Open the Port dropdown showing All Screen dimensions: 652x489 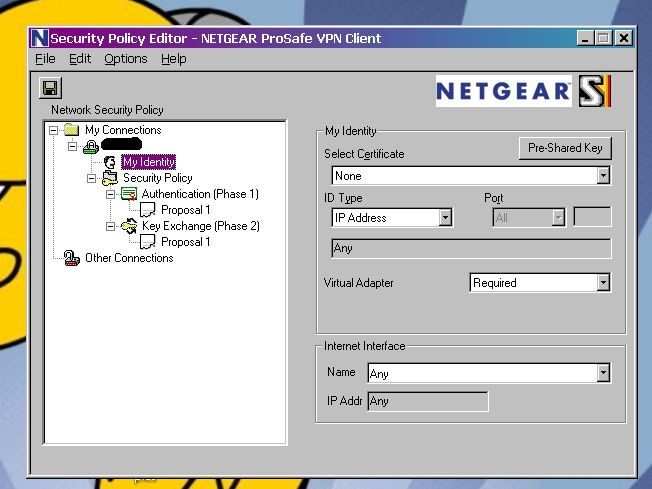coord(558,217)
